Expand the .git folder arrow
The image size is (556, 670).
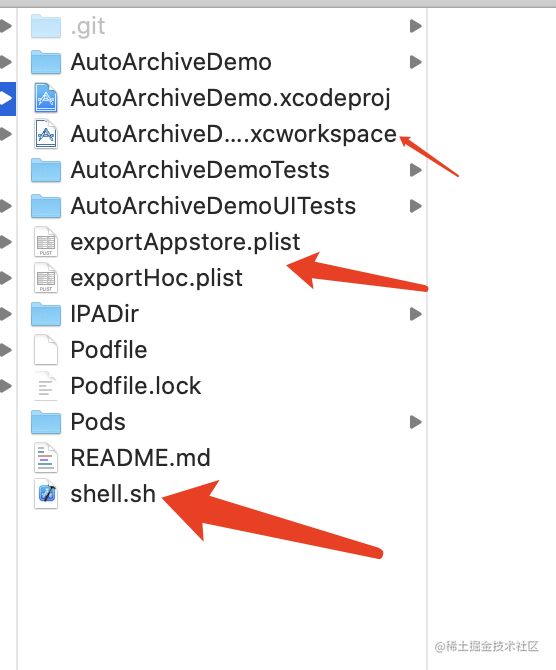pyautogui.click(x=415, y=26)
